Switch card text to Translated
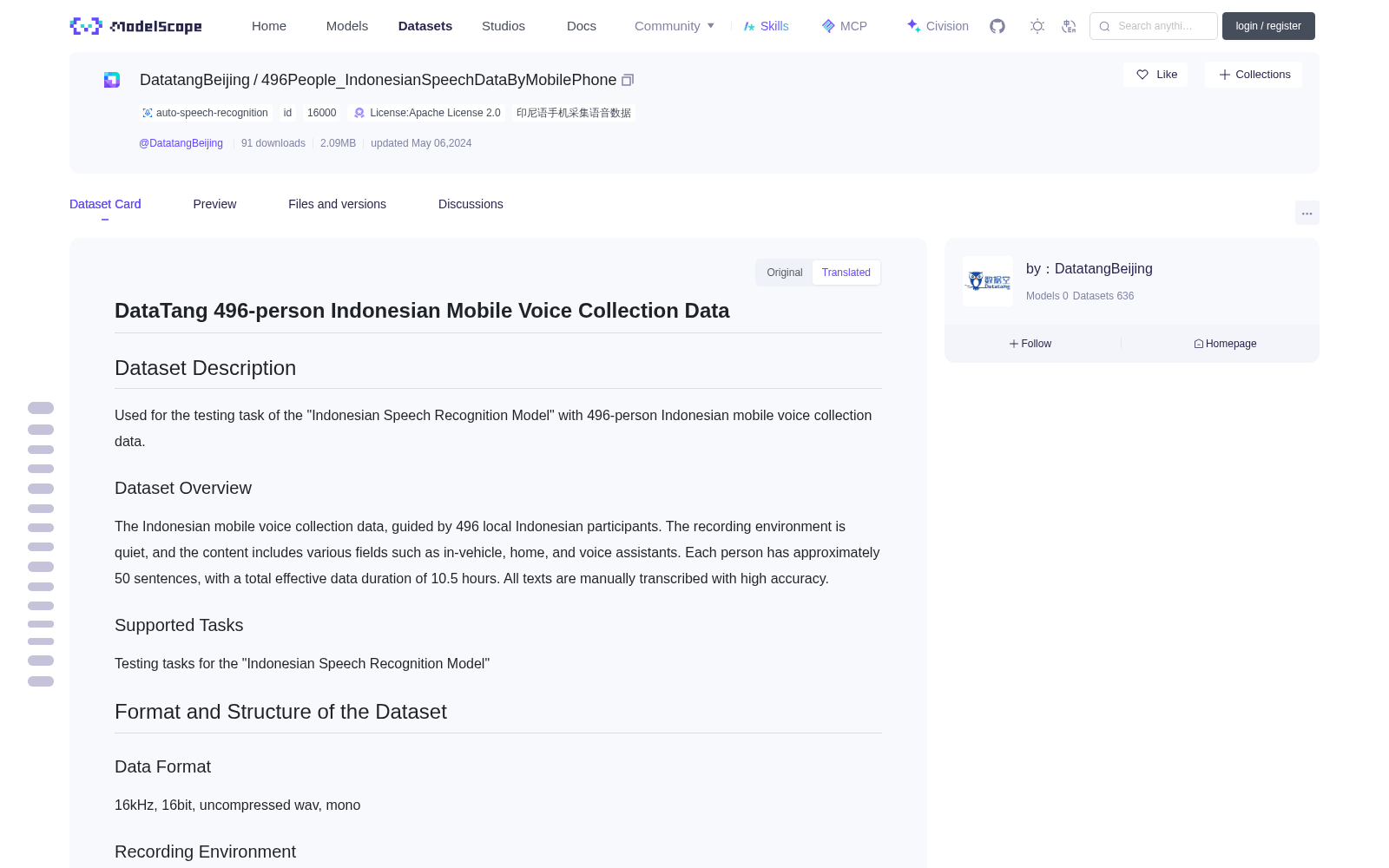 [846, 273]
